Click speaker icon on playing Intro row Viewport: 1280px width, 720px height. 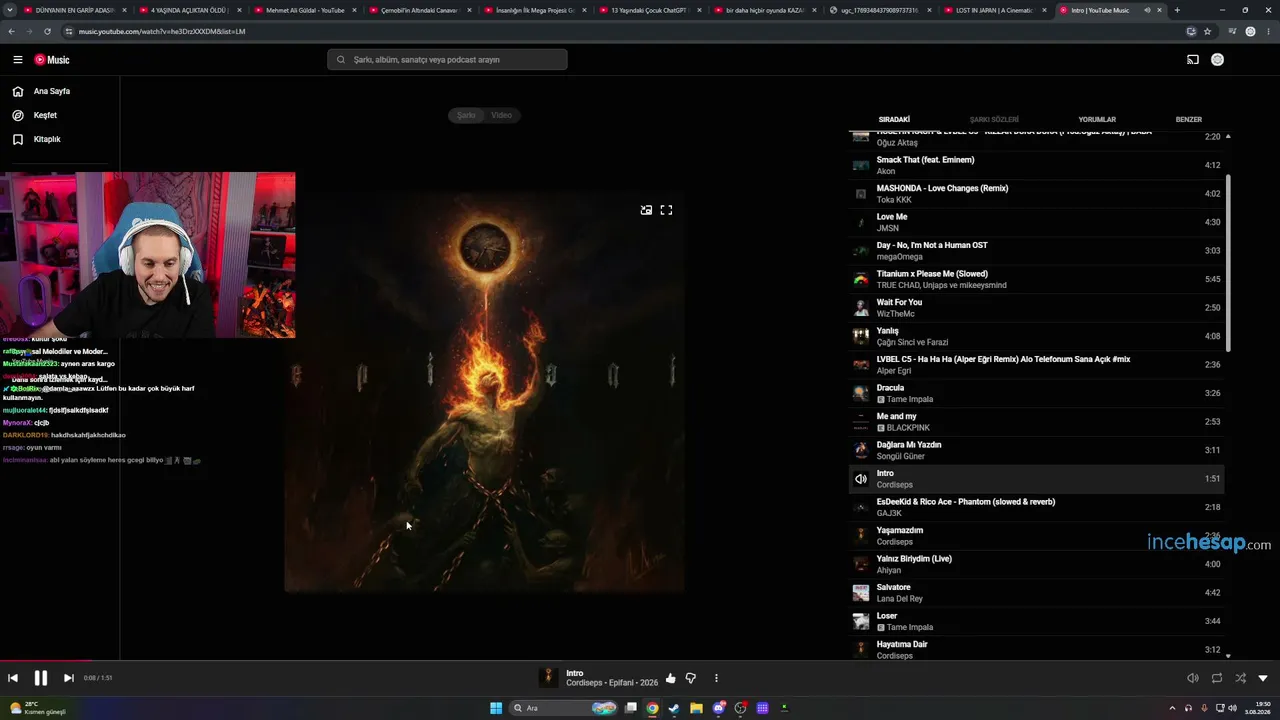[x=860, y=479]
